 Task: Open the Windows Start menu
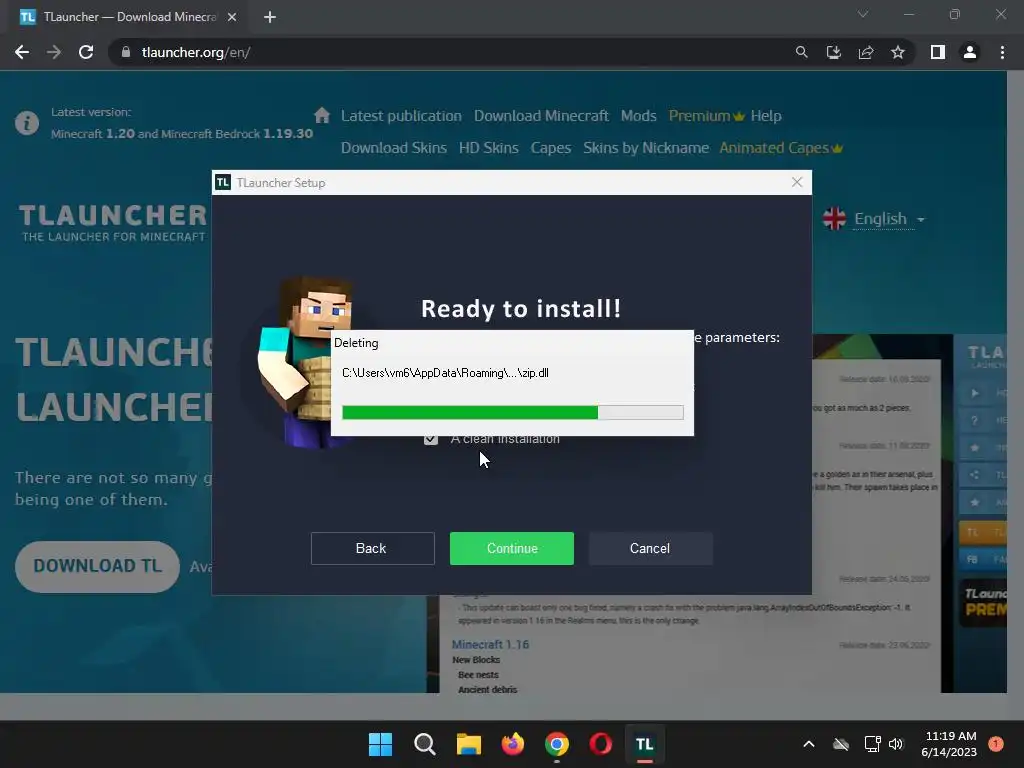coord(380,744)
